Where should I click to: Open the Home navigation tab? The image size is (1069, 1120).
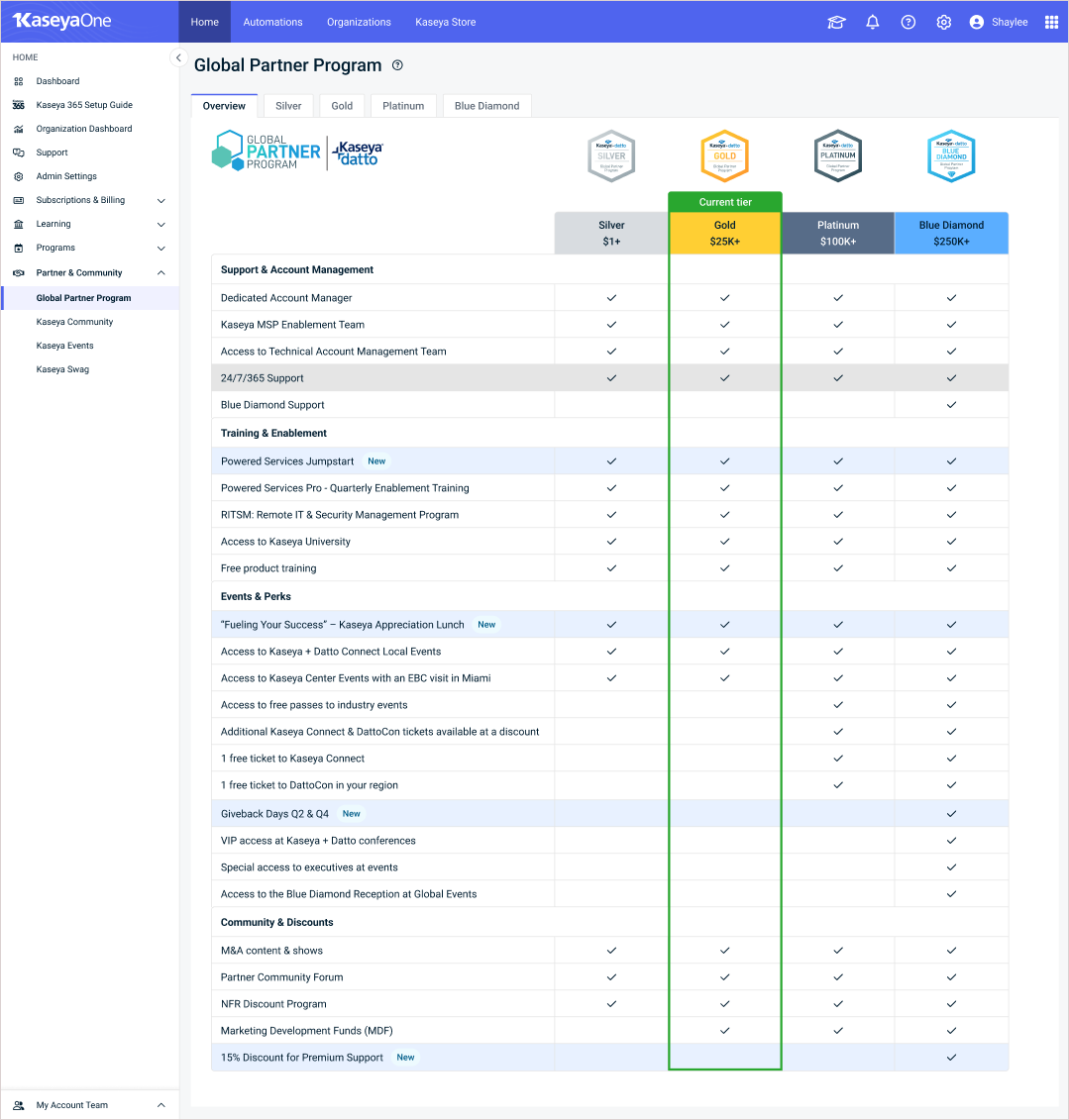coord(204,22)
